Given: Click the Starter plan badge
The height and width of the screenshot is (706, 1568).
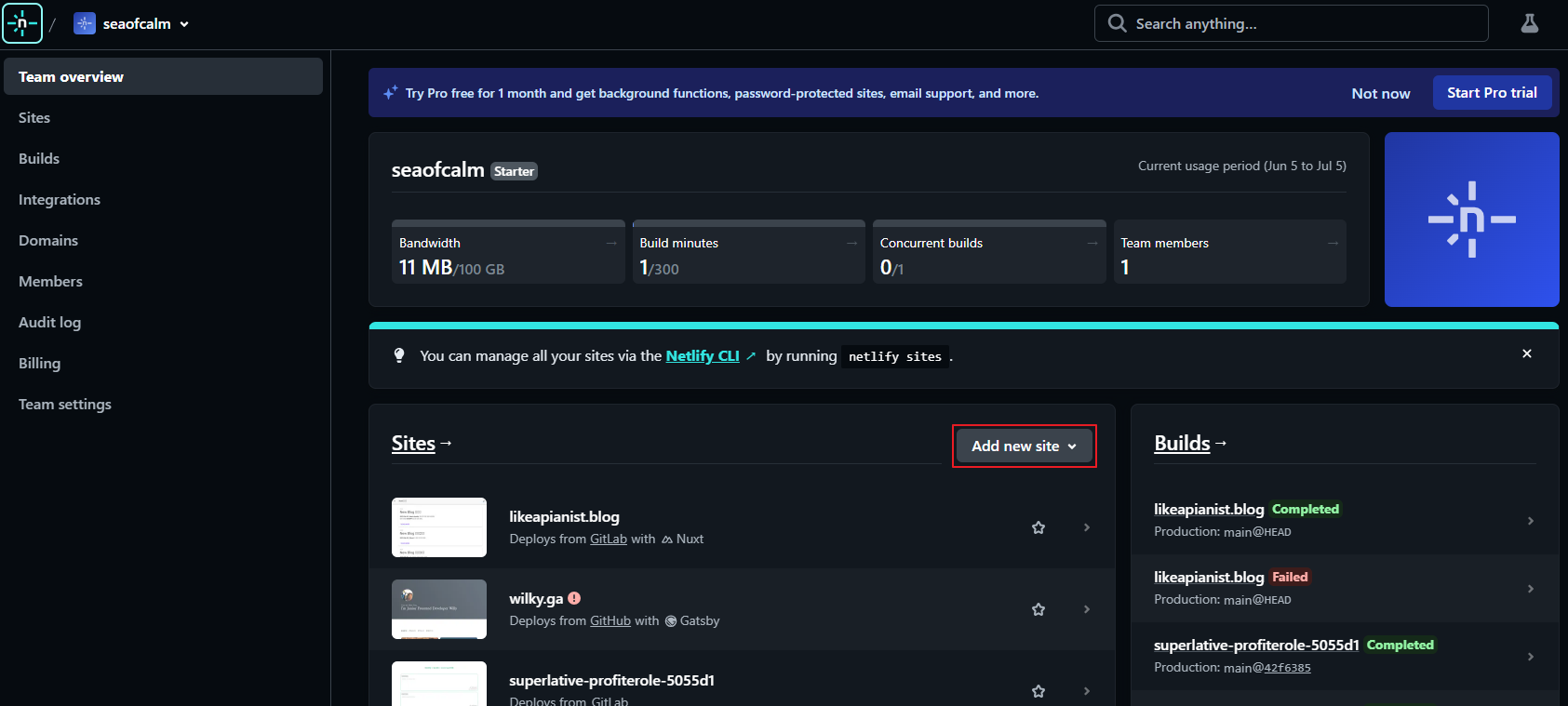Looking at the screenshot, I should coord(514,171).
